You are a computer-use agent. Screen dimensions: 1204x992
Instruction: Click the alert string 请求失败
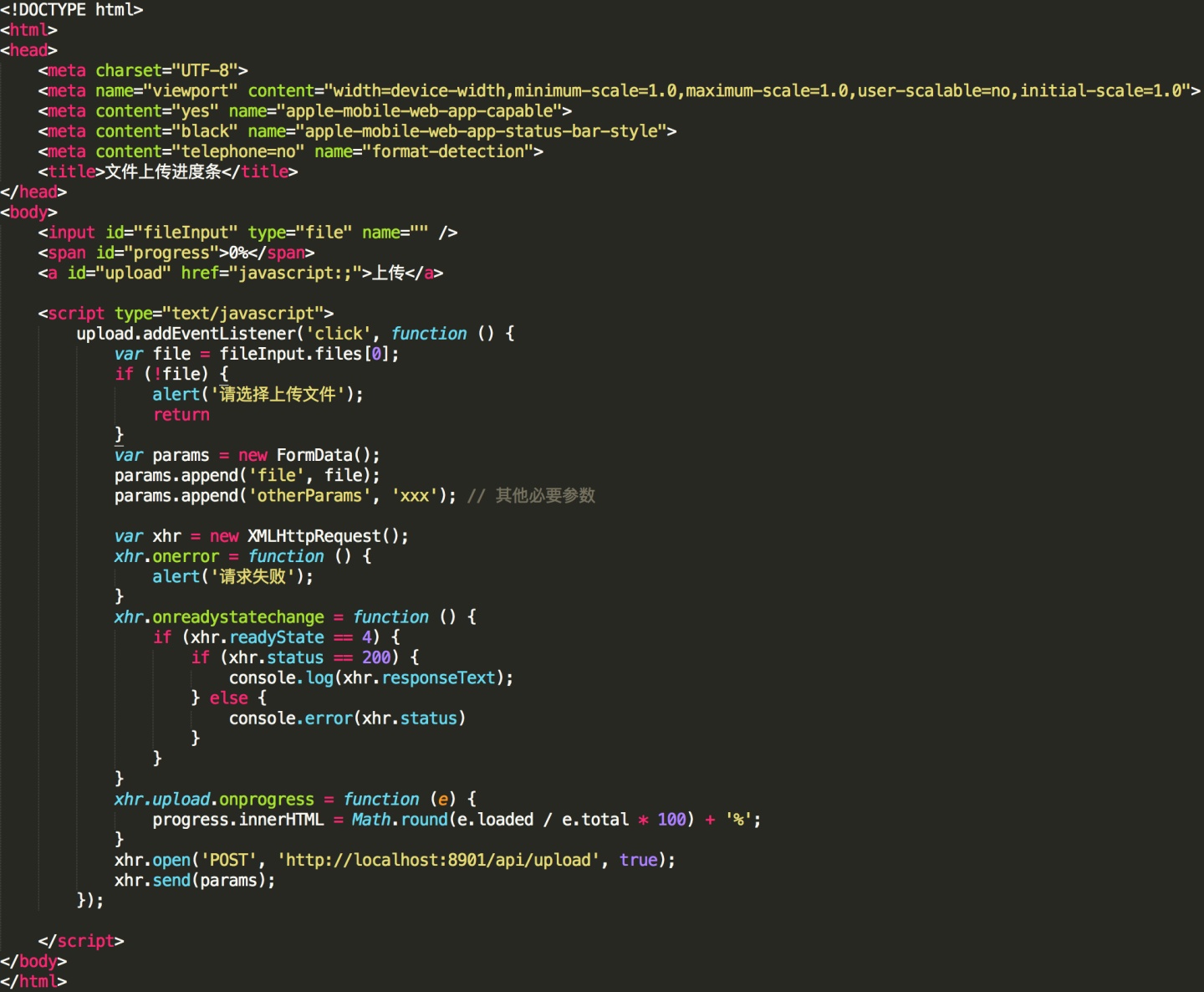(252, 576)
